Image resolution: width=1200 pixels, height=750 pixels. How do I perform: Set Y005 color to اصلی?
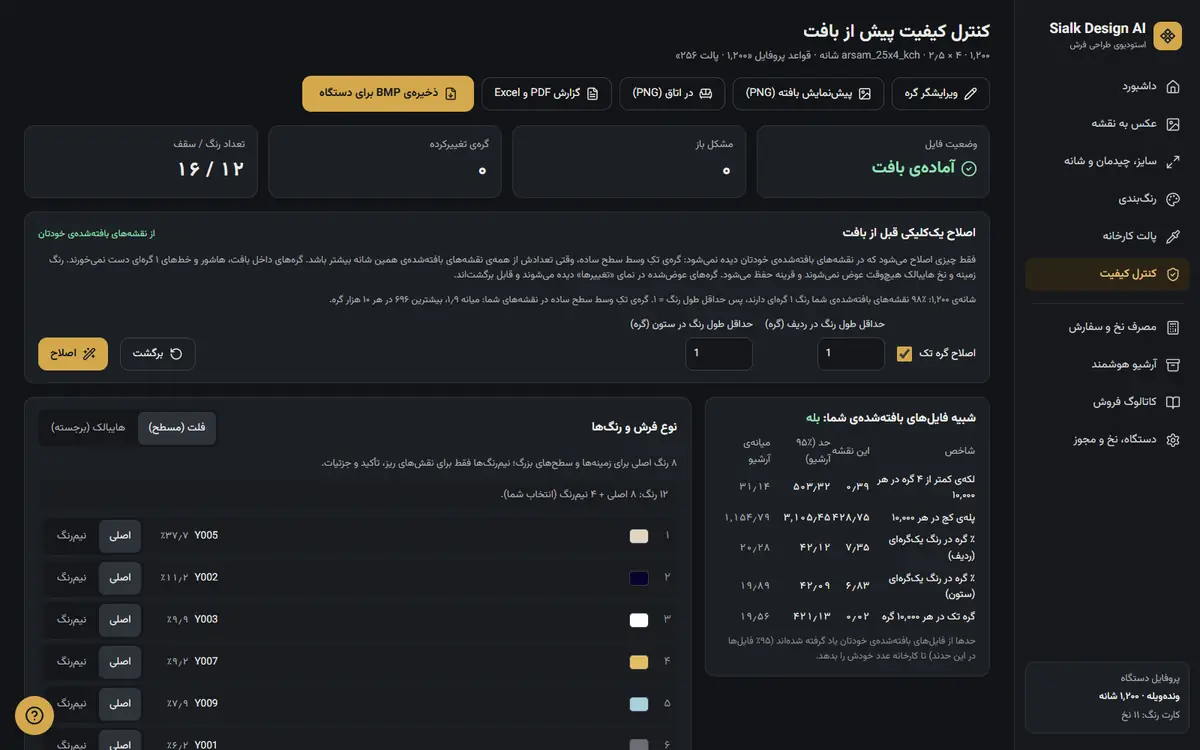120,536
